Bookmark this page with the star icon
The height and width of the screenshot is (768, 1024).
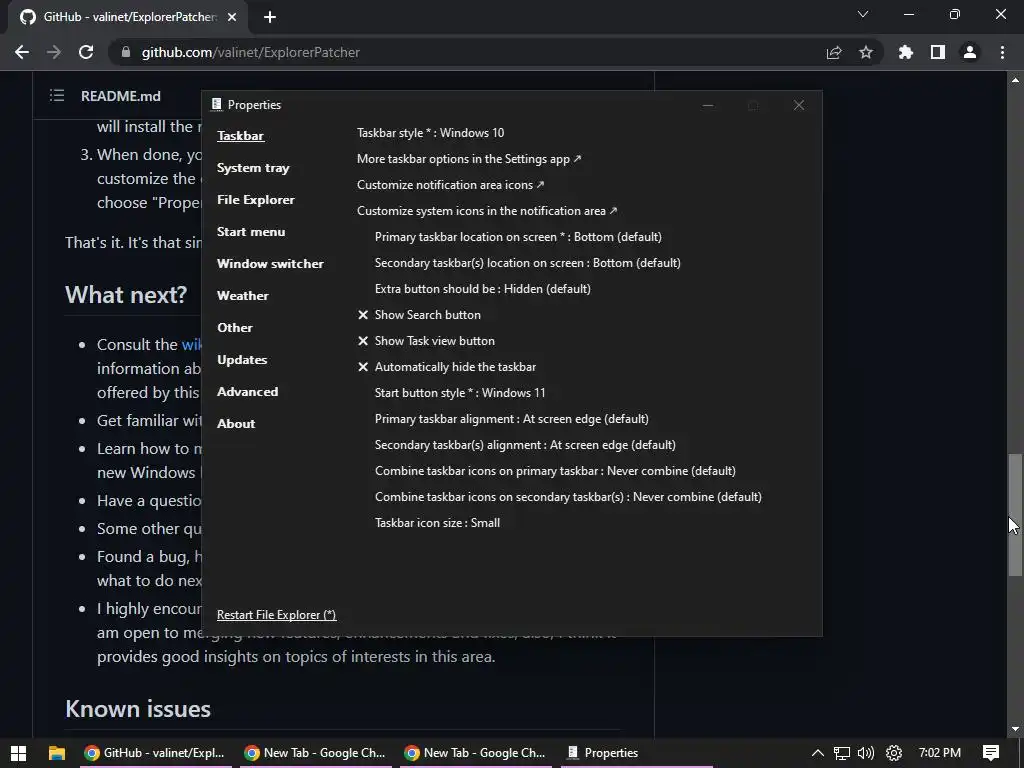pyautogui.click(x=866, y=52)
